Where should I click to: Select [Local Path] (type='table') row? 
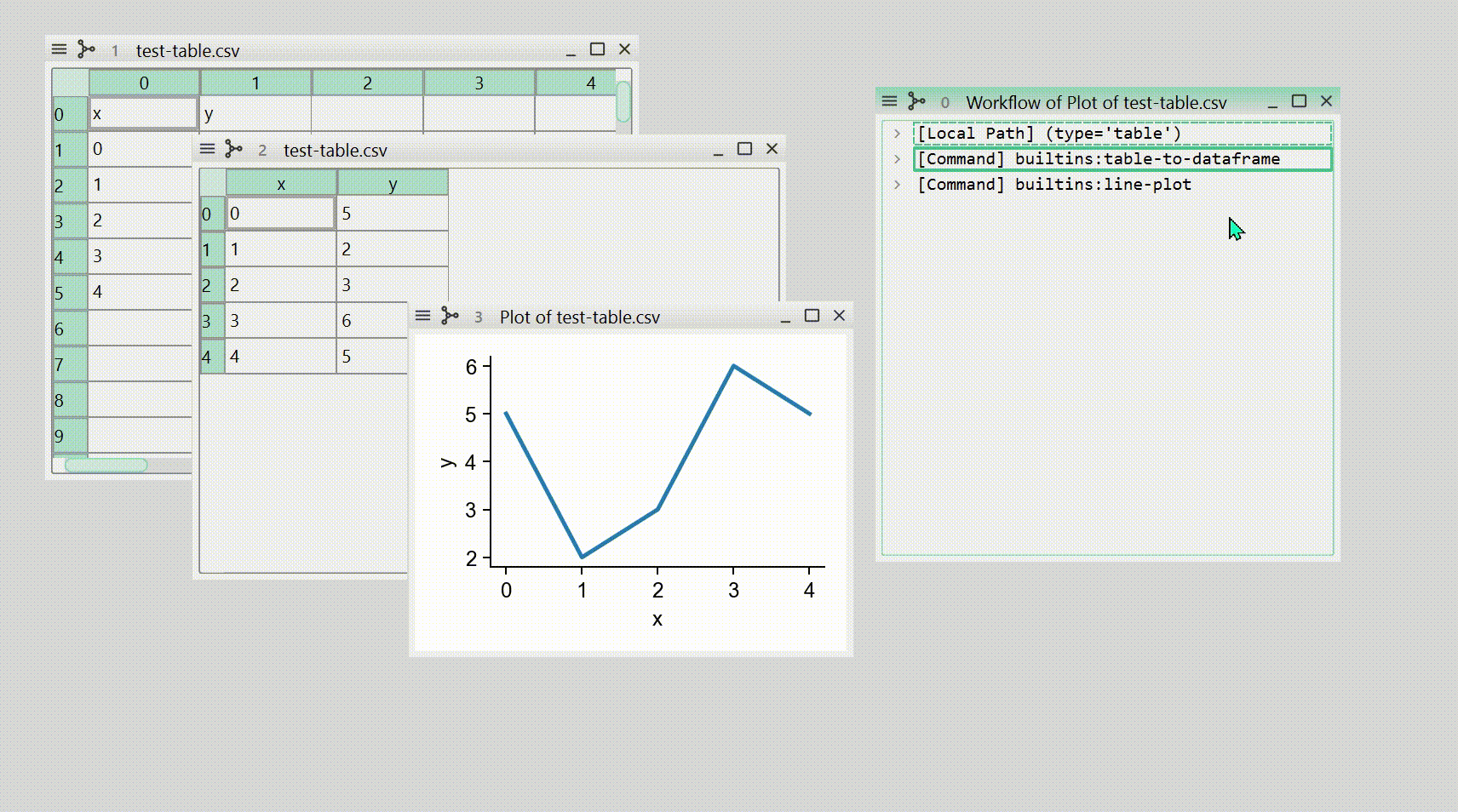pos(1122,134)
